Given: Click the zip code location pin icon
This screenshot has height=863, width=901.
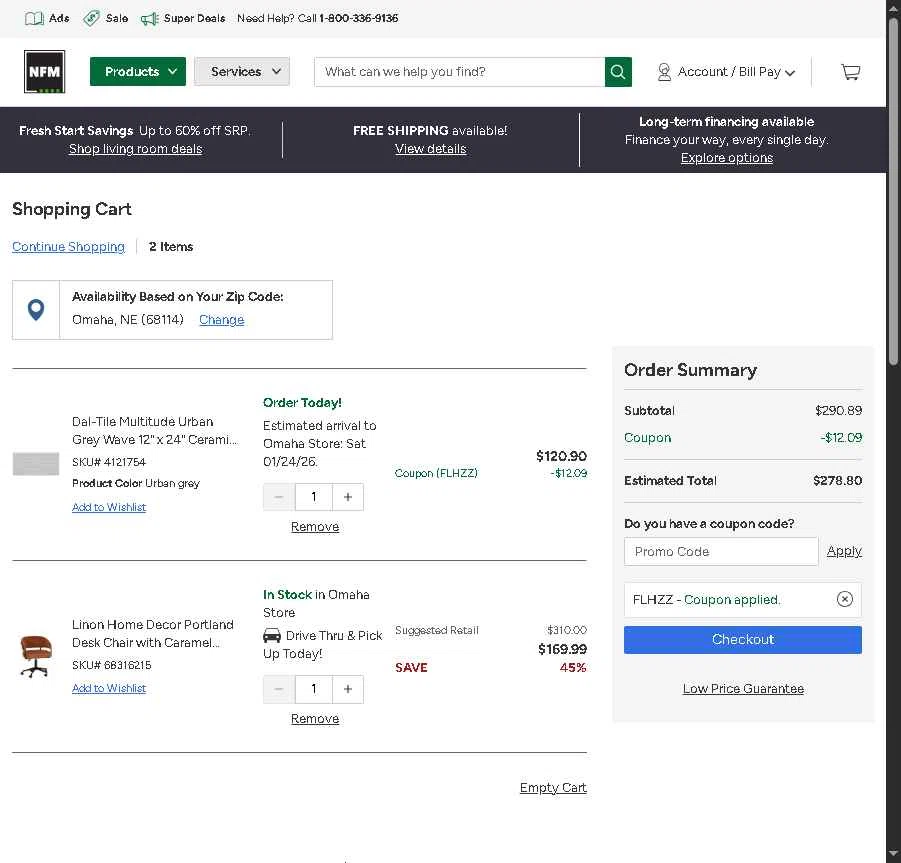Looking at the screenshot, I should click(36, 310).
